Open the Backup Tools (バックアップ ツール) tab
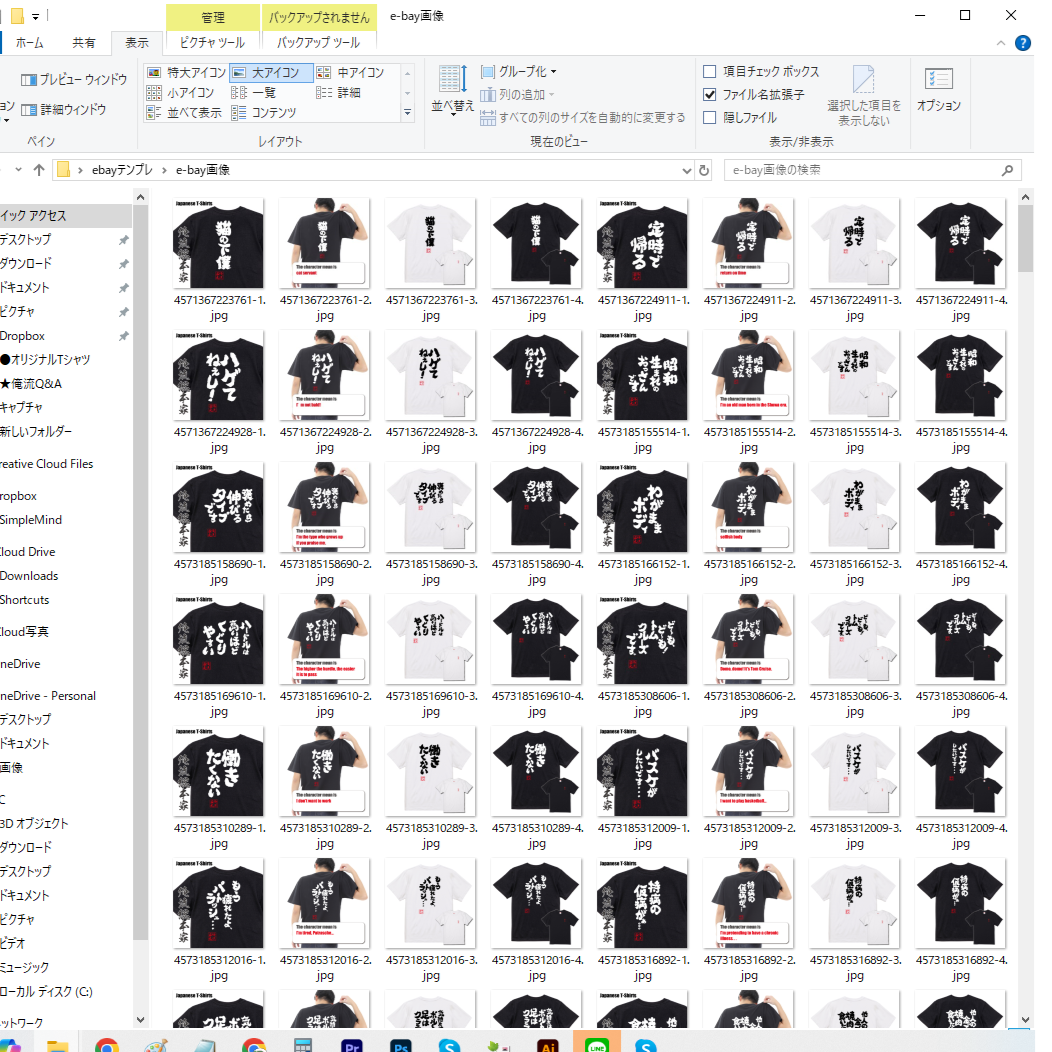The image size is (1052, 1052). [319, 43]
